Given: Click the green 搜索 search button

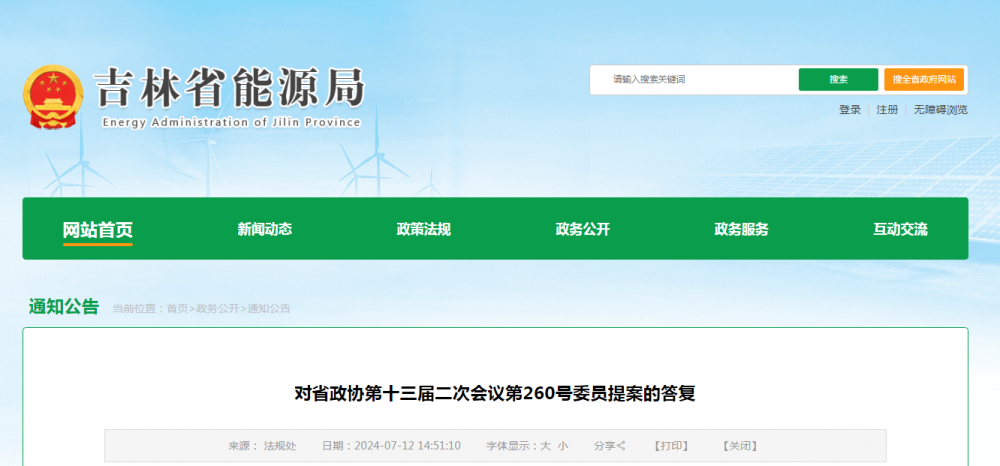Looking at the screenshot, I should pos(838,80).
